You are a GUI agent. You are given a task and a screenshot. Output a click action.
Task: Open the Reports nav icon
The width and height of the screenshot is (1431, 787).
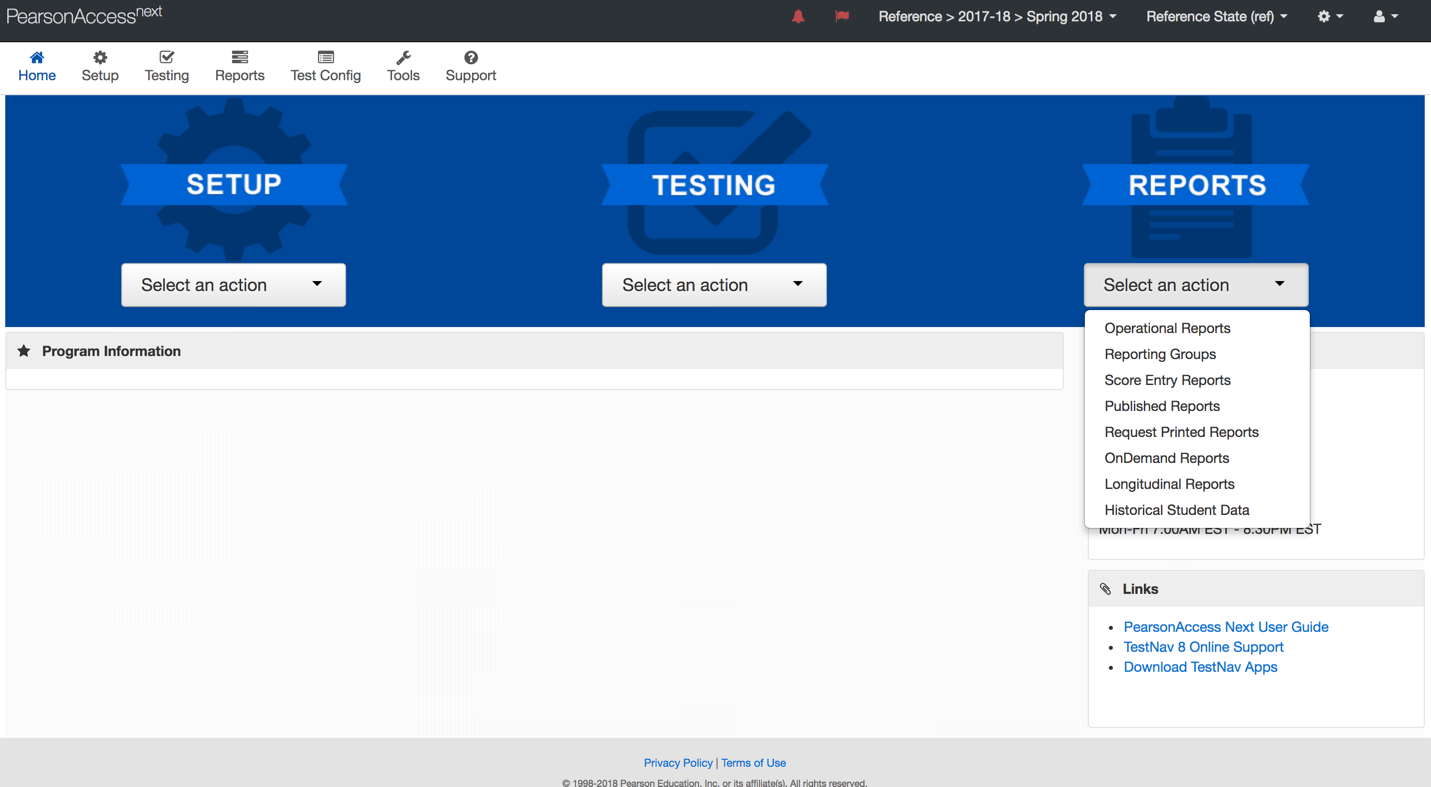[x=239, y=58]
